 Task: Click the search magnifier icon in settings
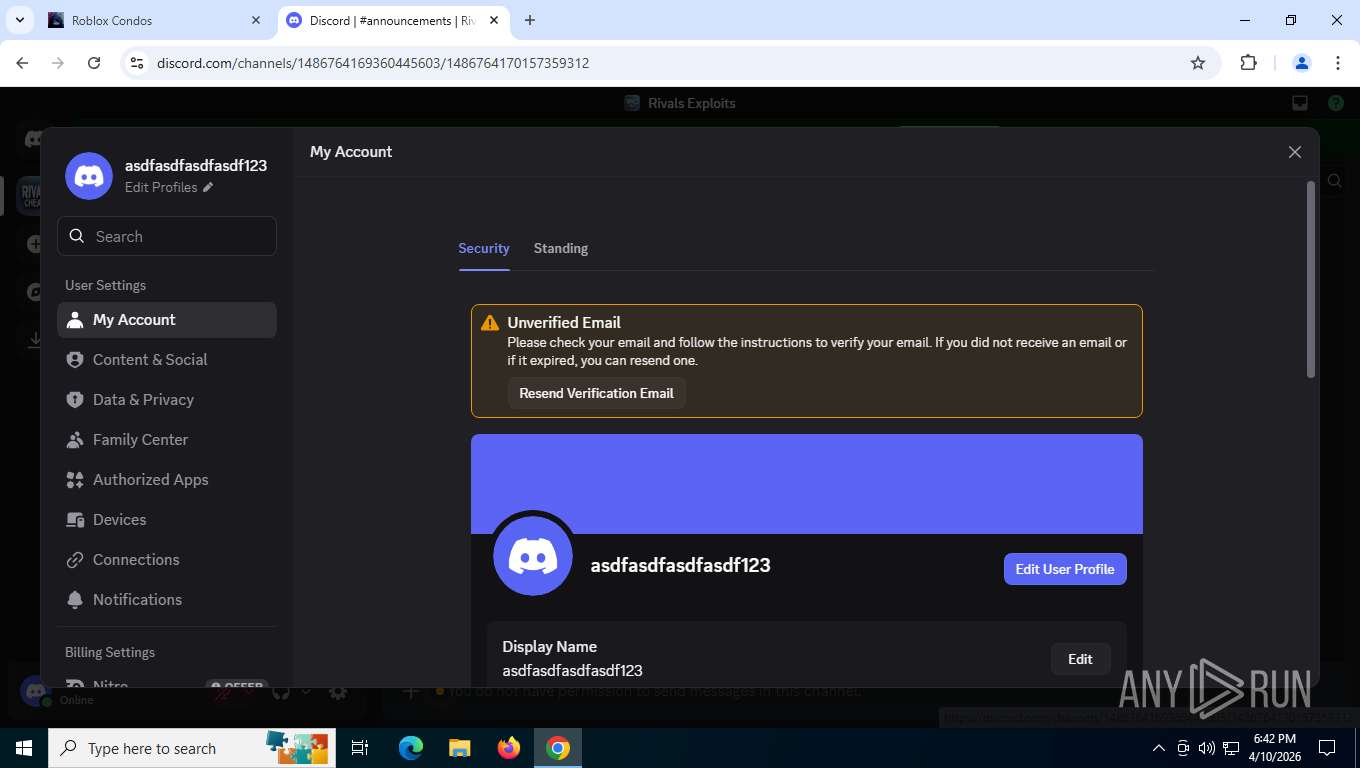(x=77, y=236)
